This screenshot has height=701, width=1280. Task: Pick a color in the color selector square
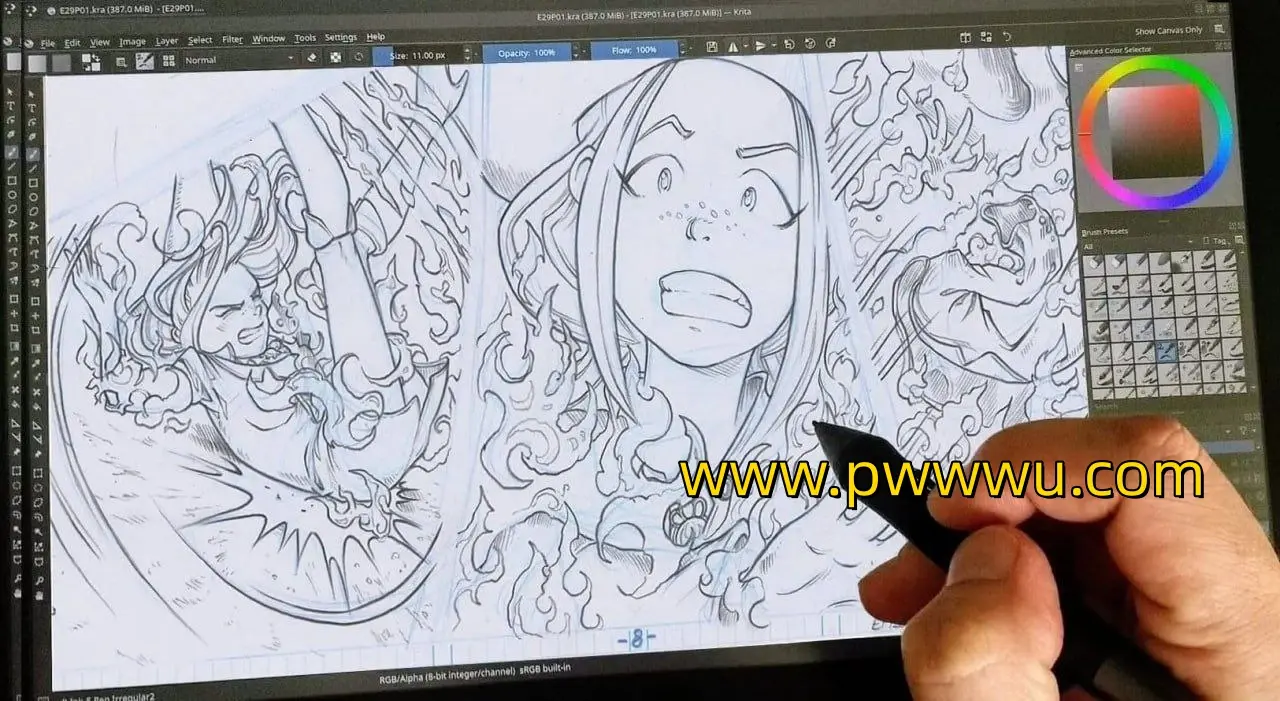coord(1155,130)
